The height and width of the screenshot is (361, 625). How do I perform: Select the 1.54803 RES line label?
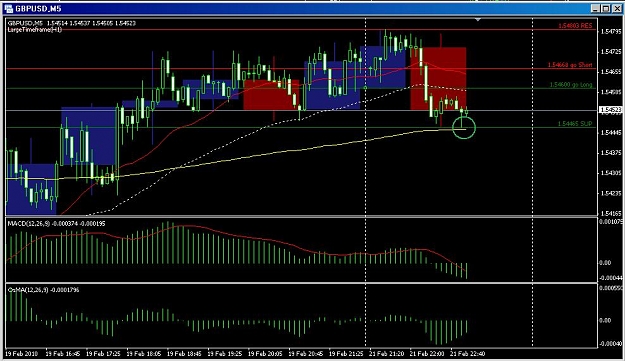pos(575,26)
